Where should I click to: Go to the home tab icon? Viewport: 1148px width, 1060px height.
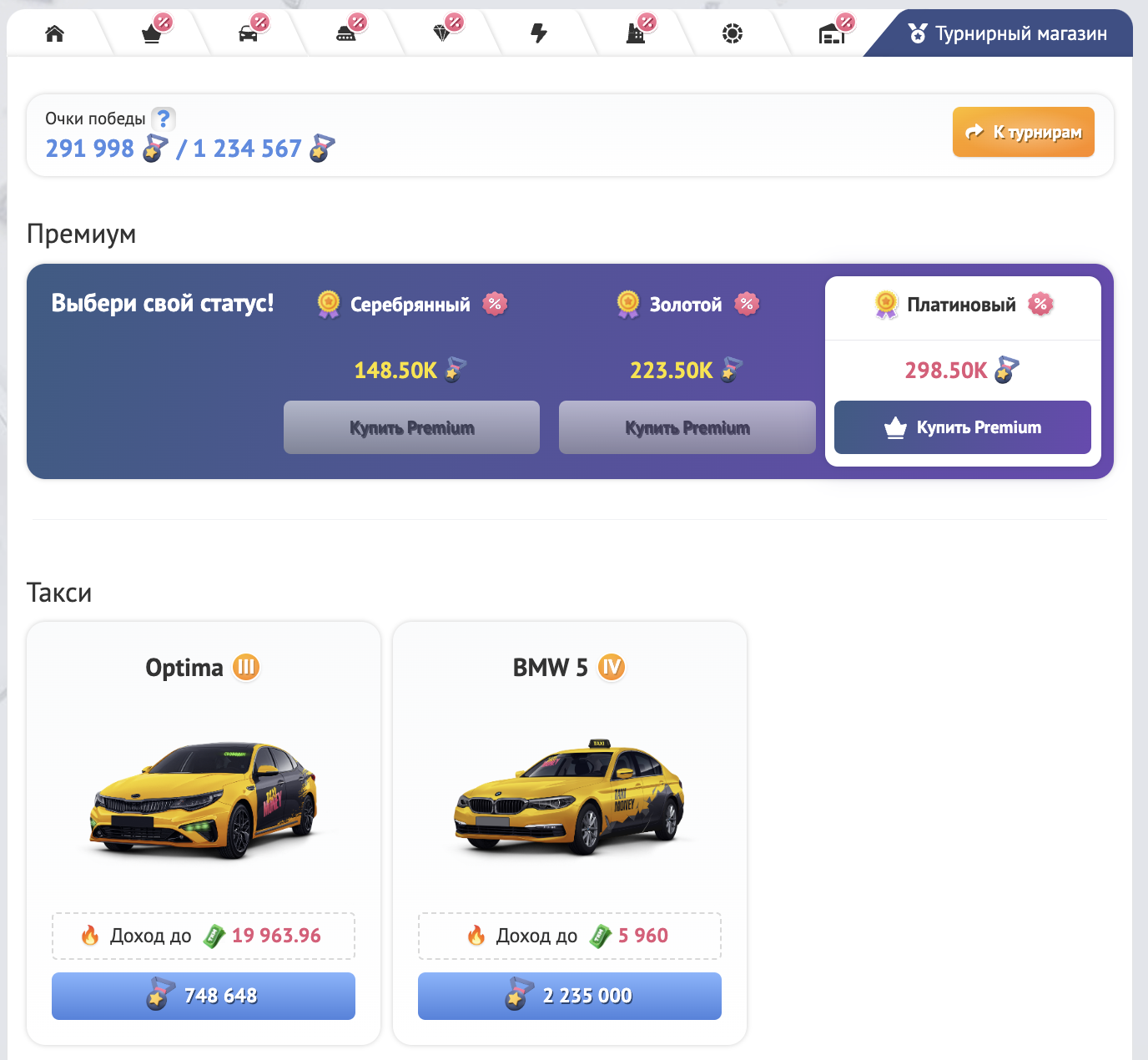click(55, 33)
